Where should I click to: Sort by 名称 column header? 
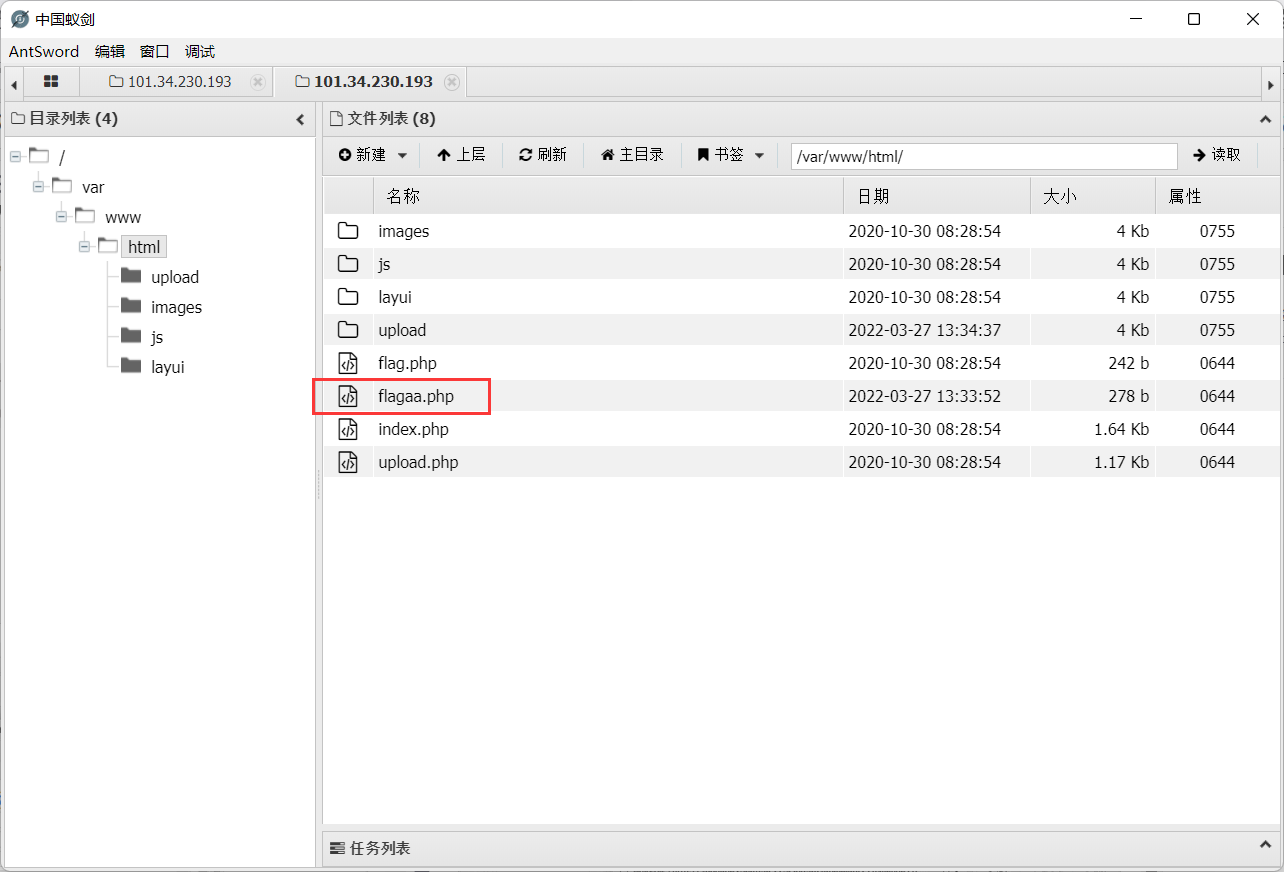click(x=608, y=196)
